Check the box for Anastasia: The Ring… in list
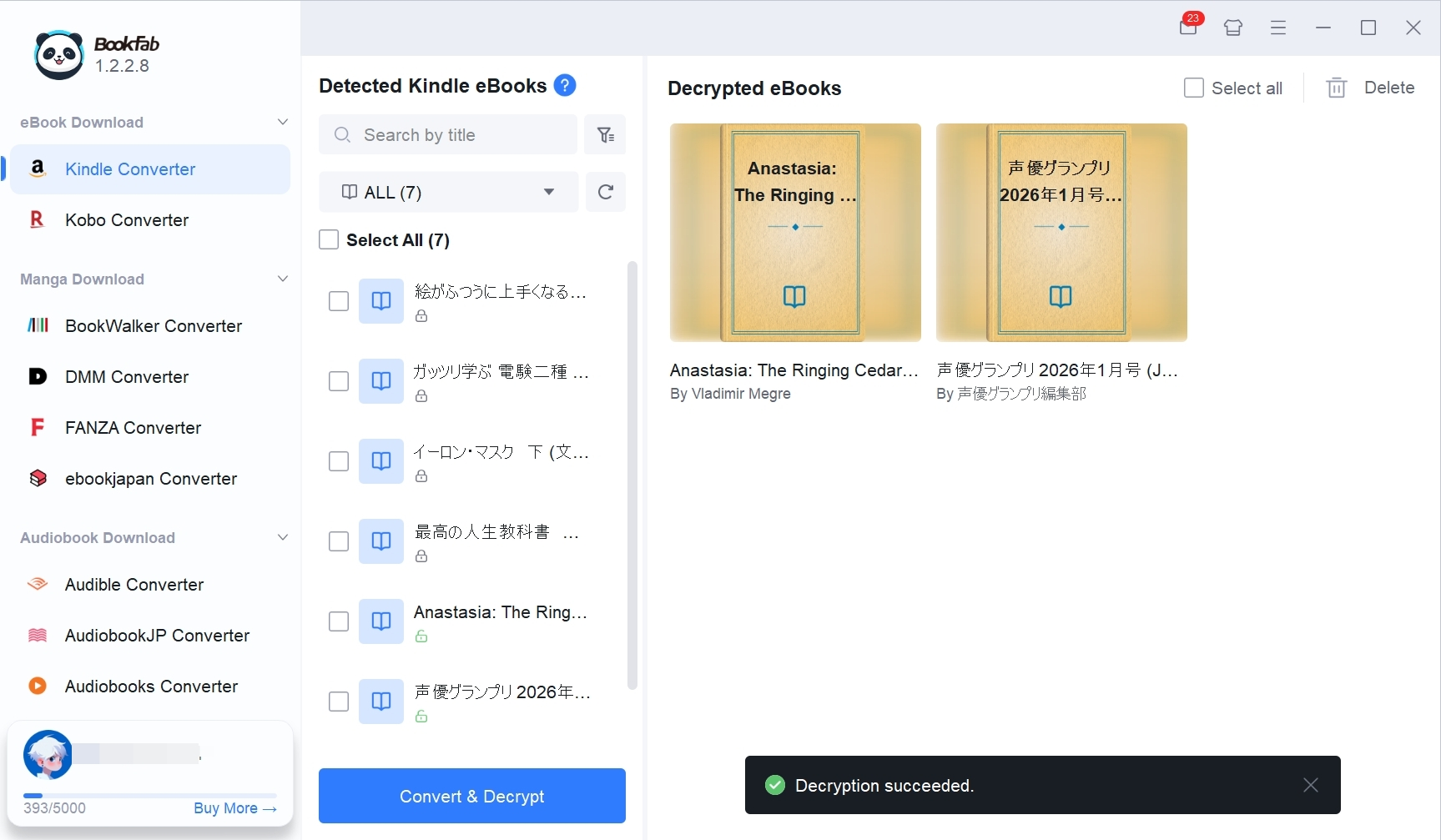 coord(339,621)
